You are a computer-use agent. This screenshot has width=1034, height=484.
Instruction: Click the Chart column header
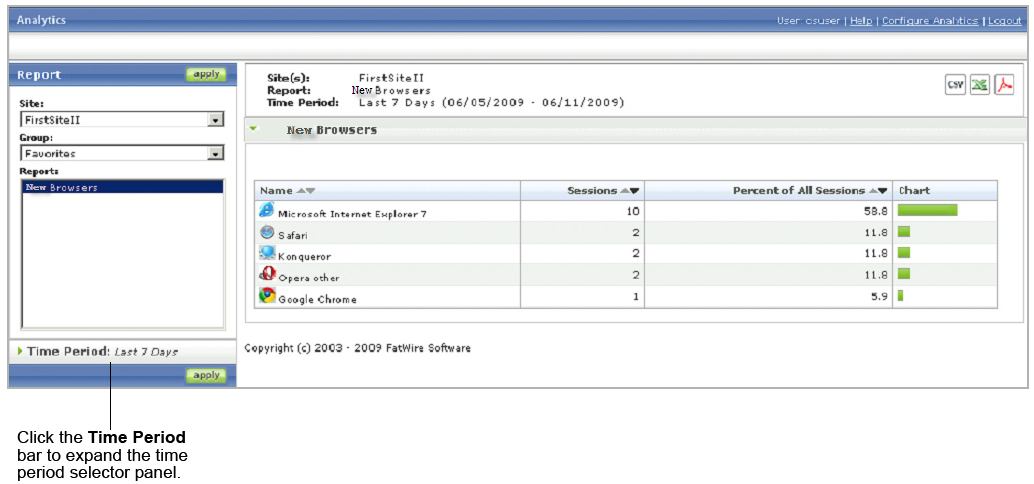point(914,191)
